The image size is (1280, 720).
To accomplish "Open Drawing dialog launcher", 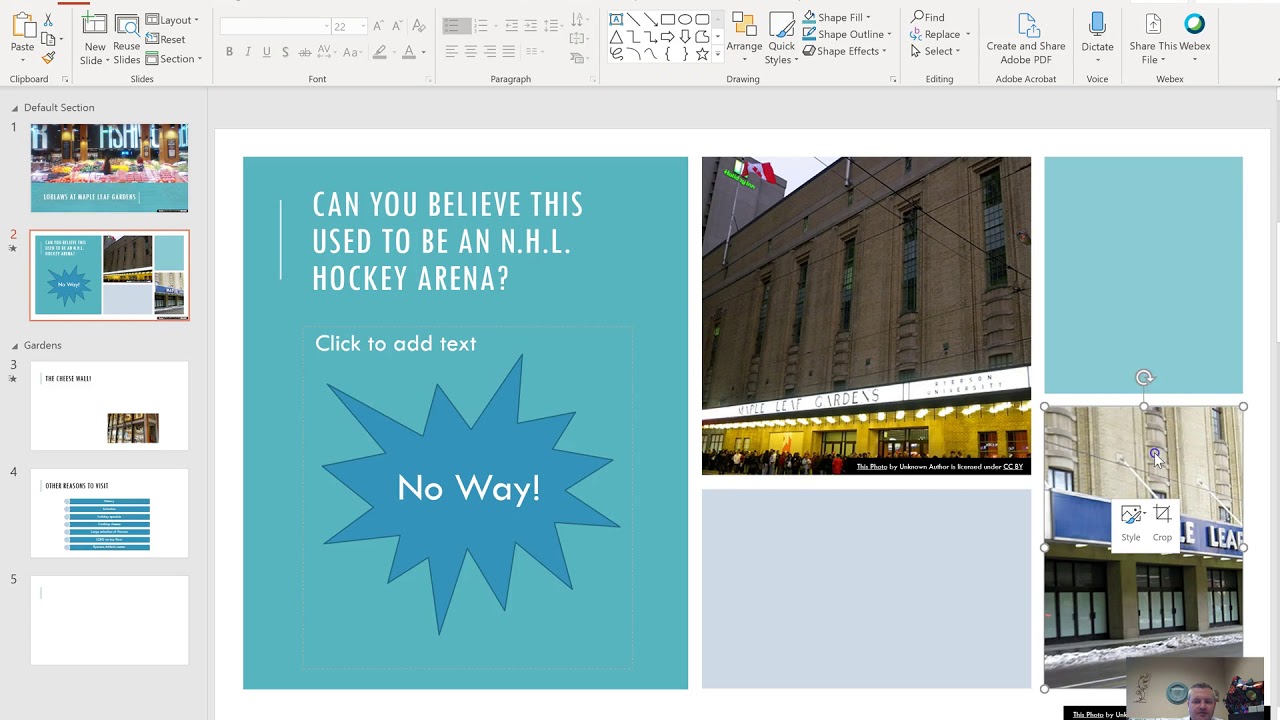I will [x=893, y=79].
